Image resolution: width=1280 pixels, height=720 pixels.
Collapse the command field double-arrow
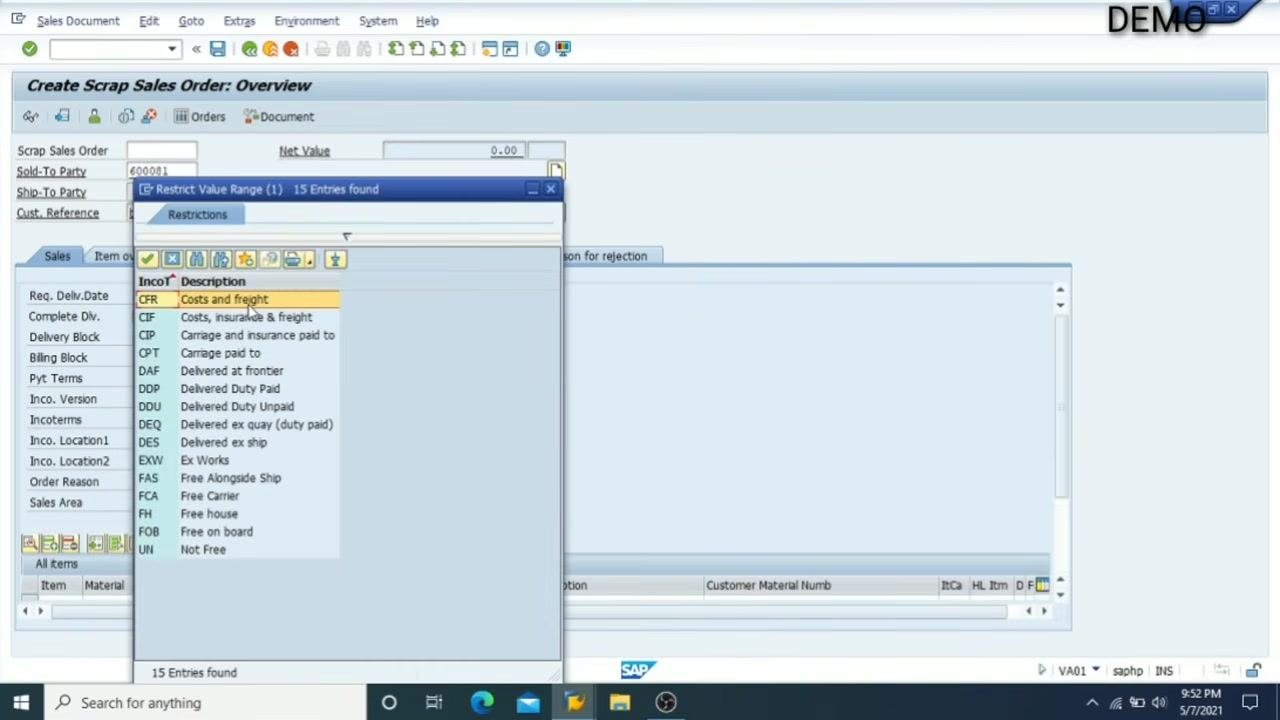tap(196, 48)
